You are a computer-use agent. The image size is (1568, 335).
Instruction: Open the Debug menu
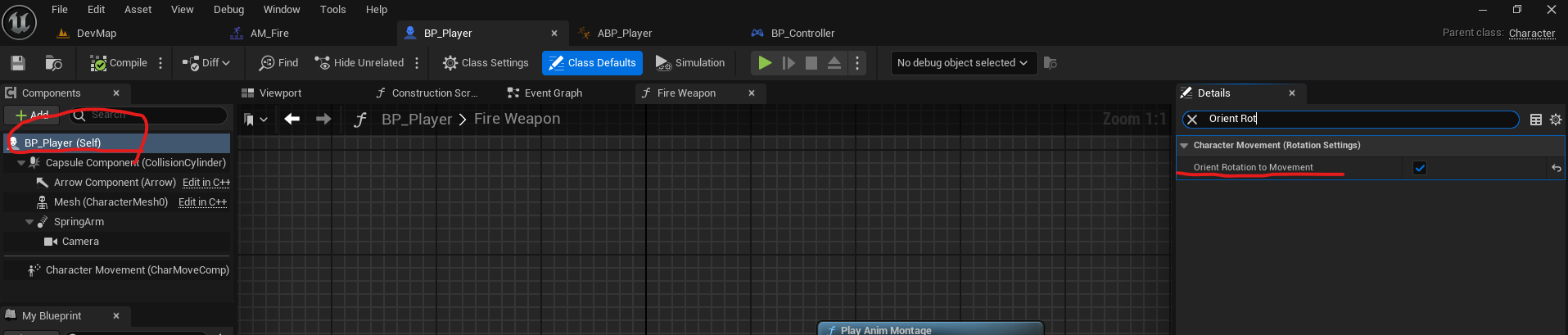(x=228, y=10)
